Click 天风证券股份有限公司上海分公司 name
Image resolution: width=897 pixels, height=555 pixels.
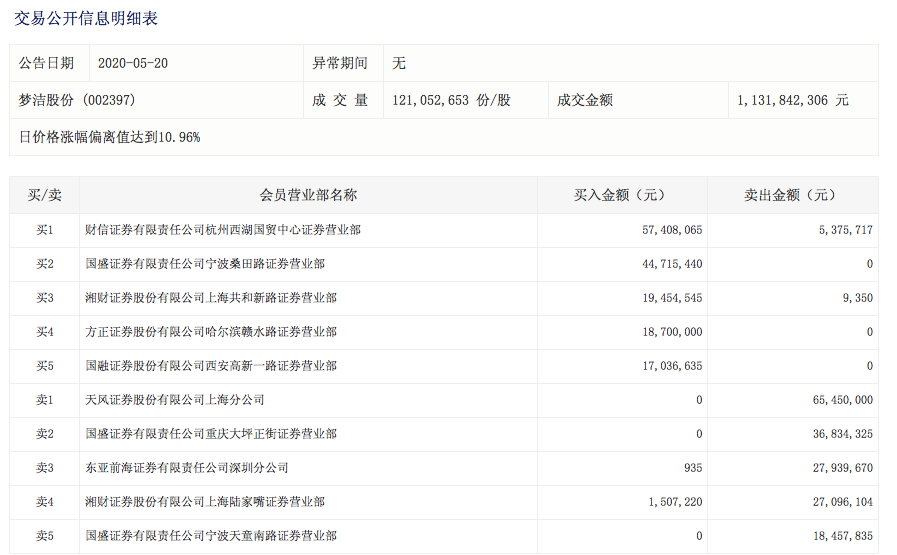pyautogui.click(x=175, y=400)
